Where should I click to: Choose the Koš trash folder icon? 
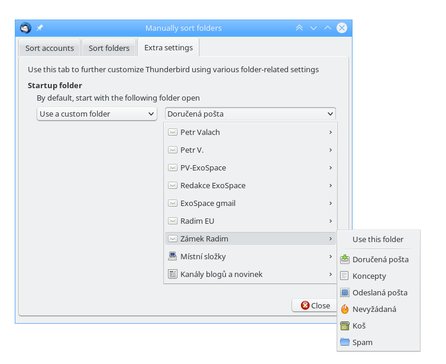(x=345, y=326)
